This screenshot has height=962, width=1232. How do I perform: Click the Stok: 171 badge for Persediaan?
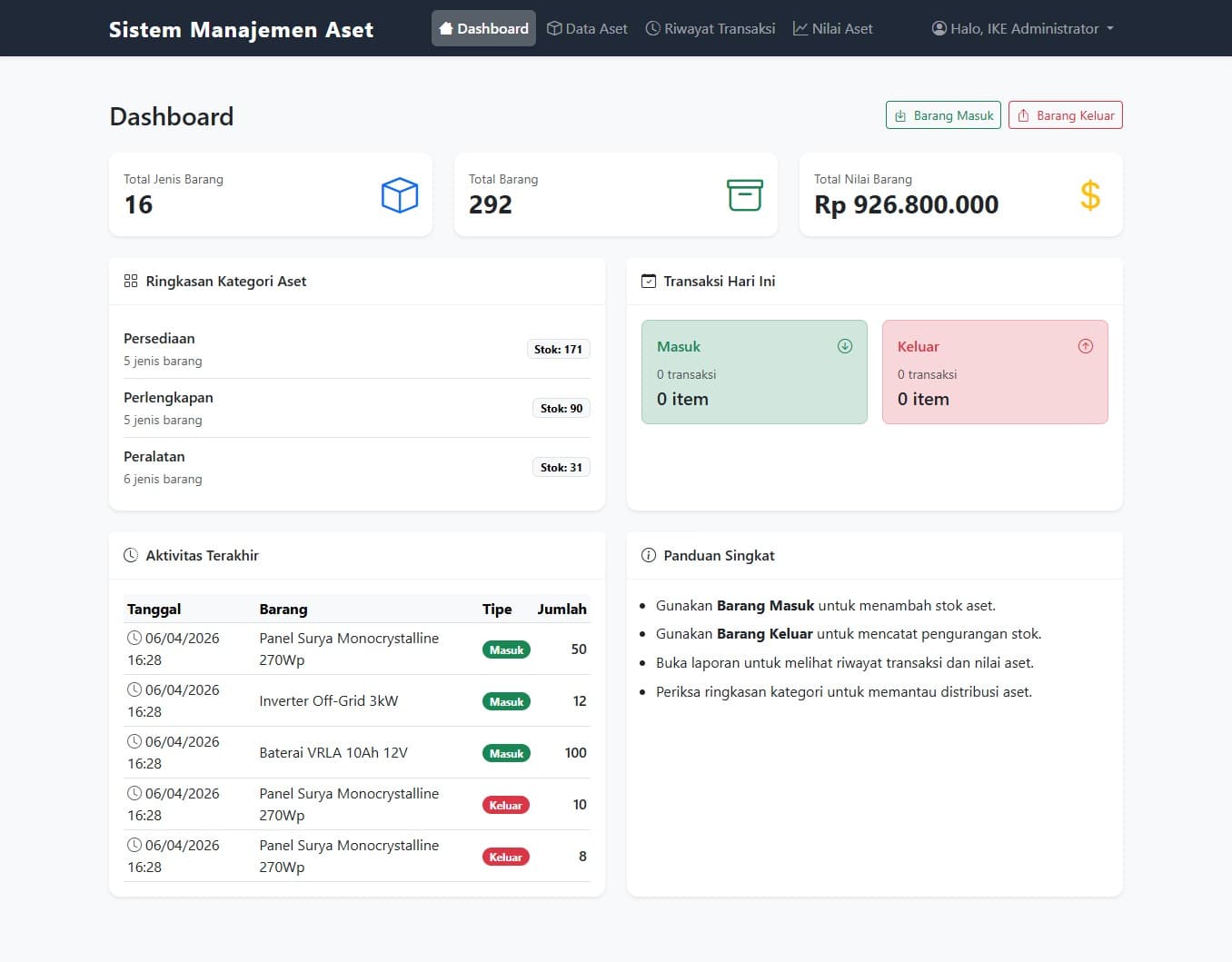[x=558, y=349]
